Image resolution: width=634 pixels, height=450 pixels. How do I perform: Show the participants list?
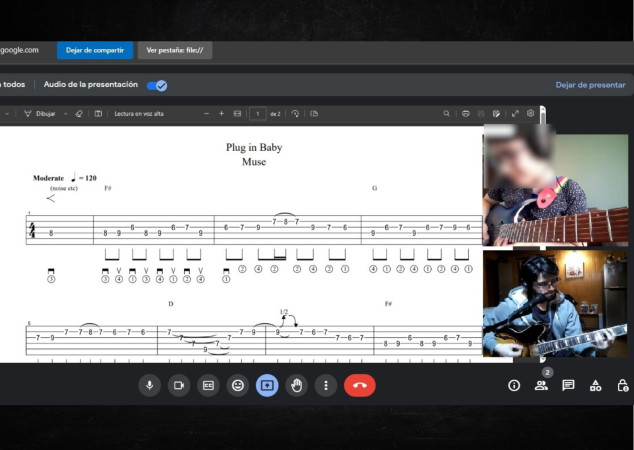(541, 385)
